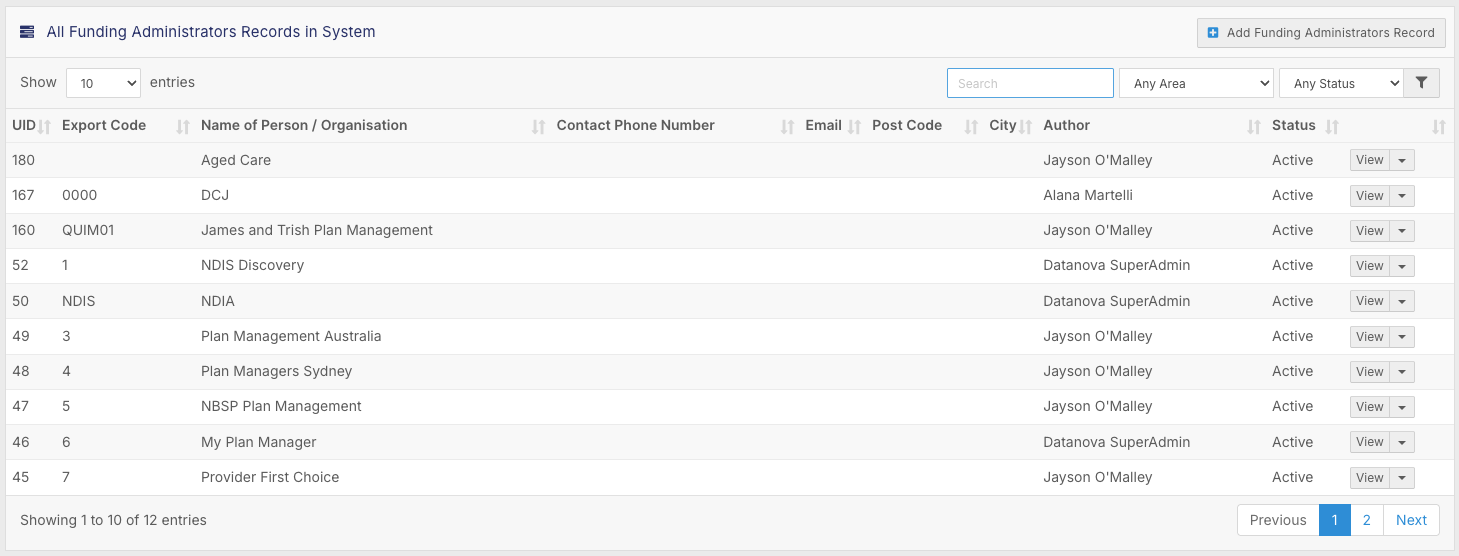Viewport: 1459px width, 556px height.
Task: Click the NDIS export code cell
Action: coord(79,301)
